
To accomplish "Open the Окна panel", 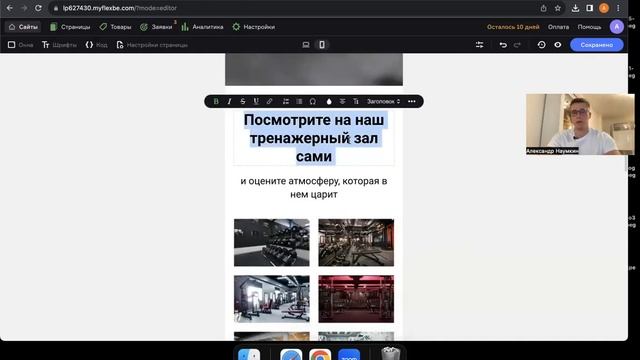I will [20, 45].
